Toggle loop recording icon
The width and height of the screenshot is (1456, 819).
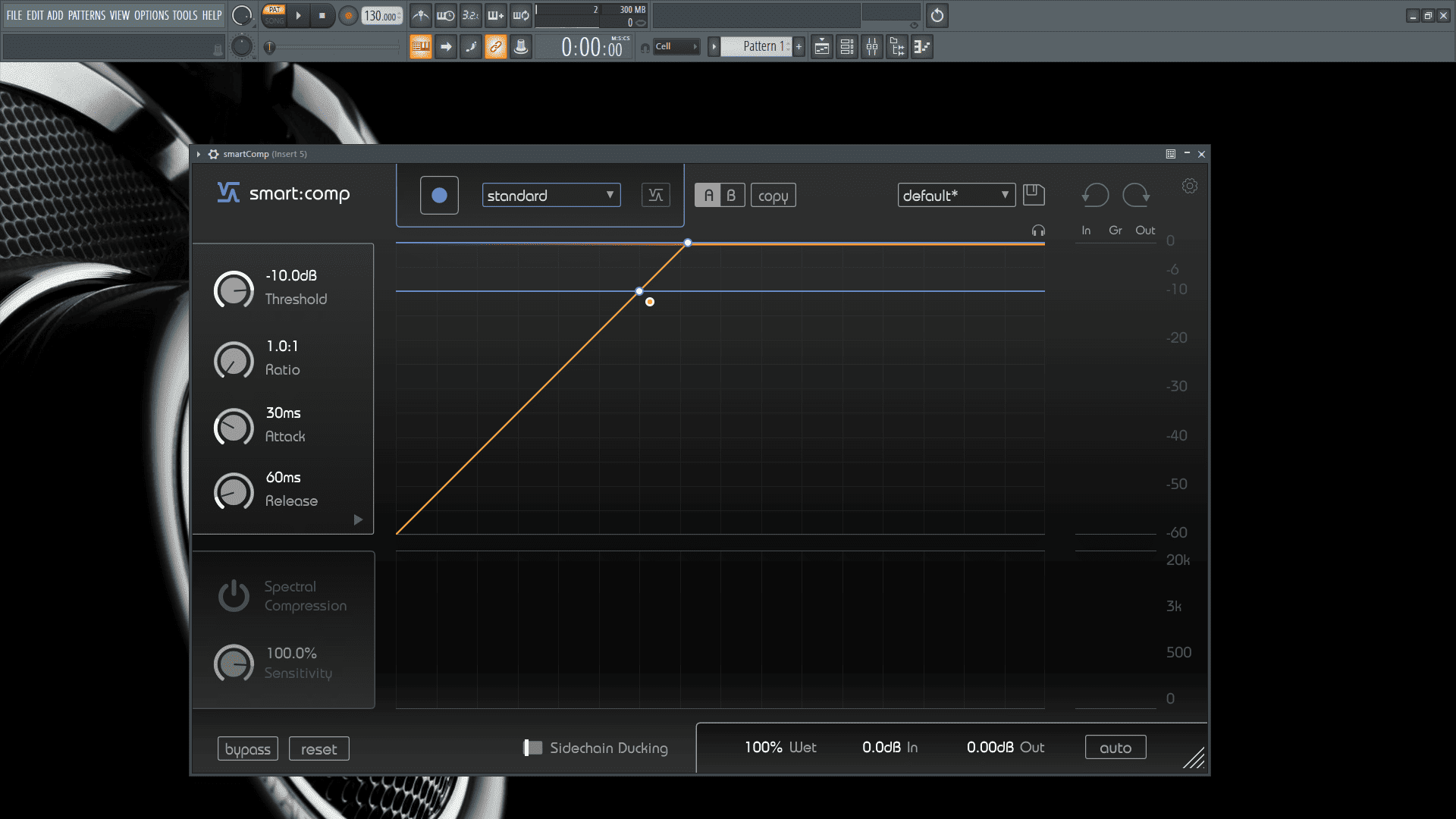click(x=521, y=15)
